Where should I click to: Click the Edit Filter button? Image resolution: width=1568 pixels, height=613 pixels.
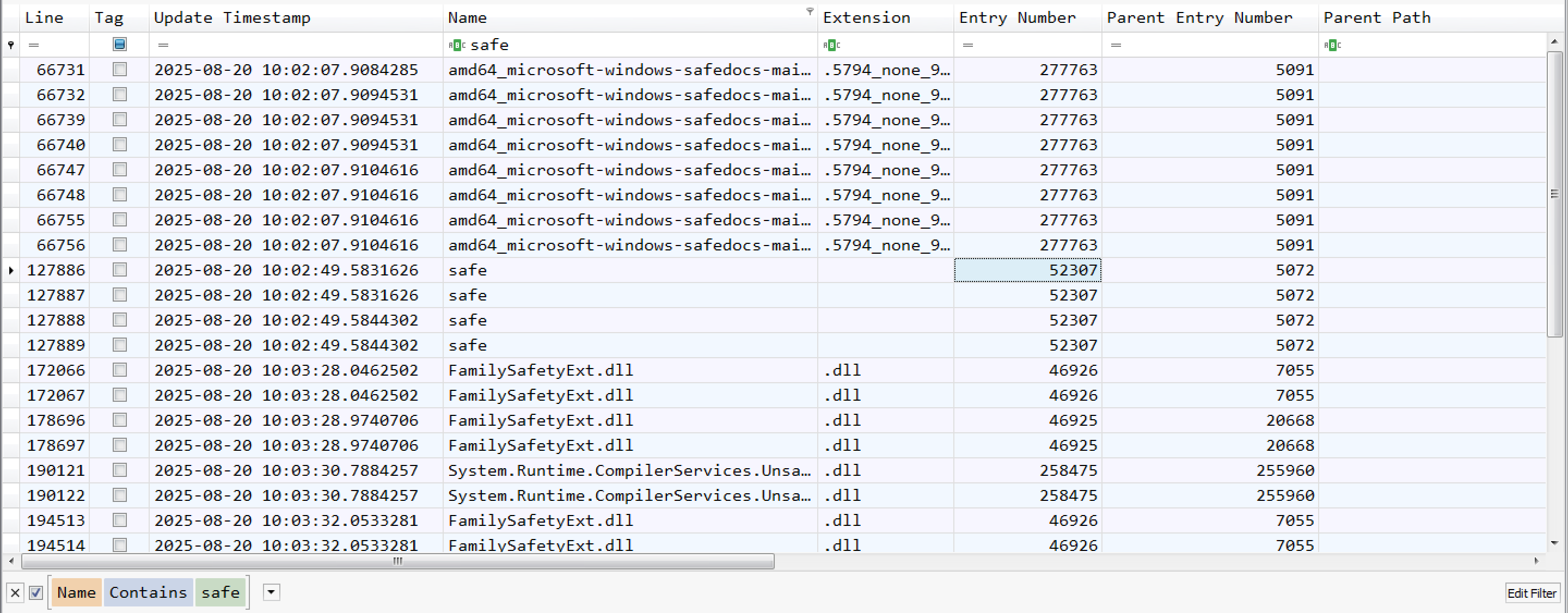coord(1532,593)
